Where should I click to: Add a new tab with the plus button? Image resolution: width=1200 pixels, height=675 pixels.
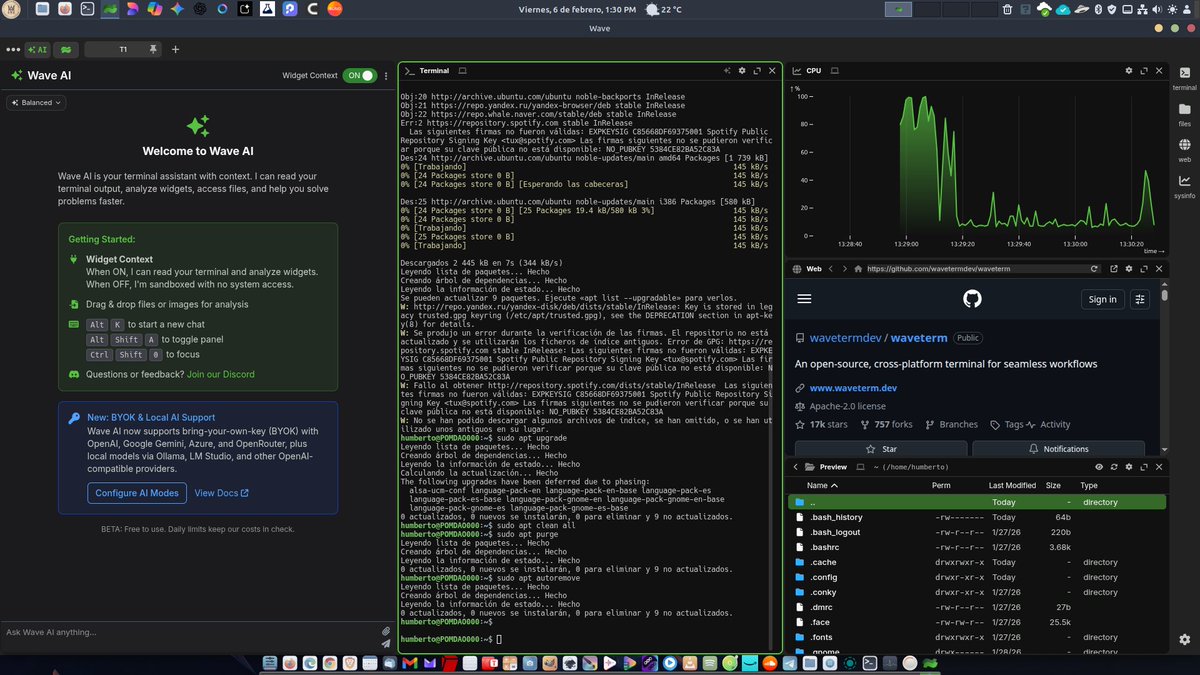[x=176, y=49]
